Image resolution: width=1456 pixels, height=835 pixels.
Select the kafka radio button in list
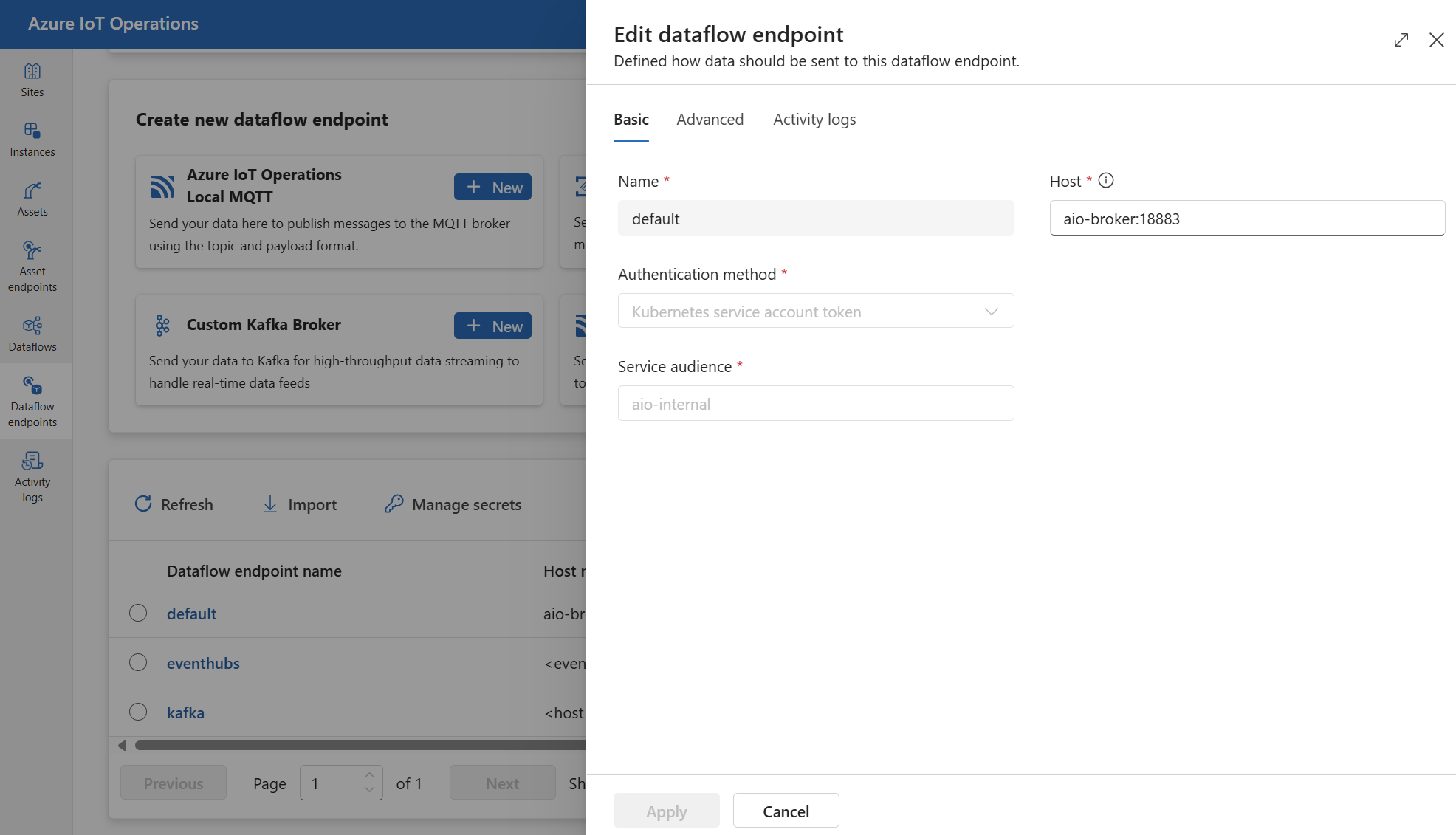tap(137, 712)
